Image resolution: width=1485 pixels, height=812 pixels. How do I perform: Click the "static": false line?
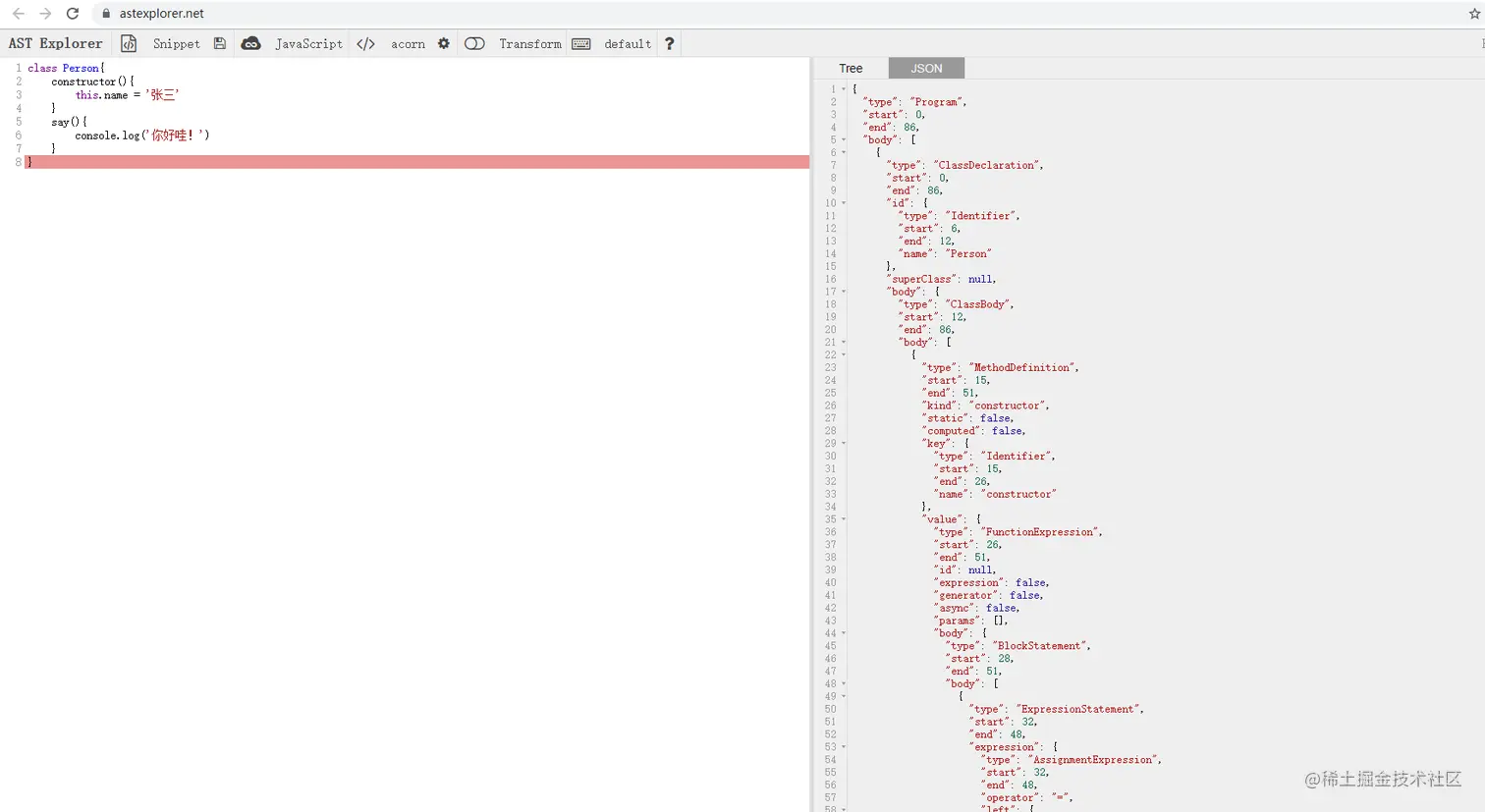[967, 419]
